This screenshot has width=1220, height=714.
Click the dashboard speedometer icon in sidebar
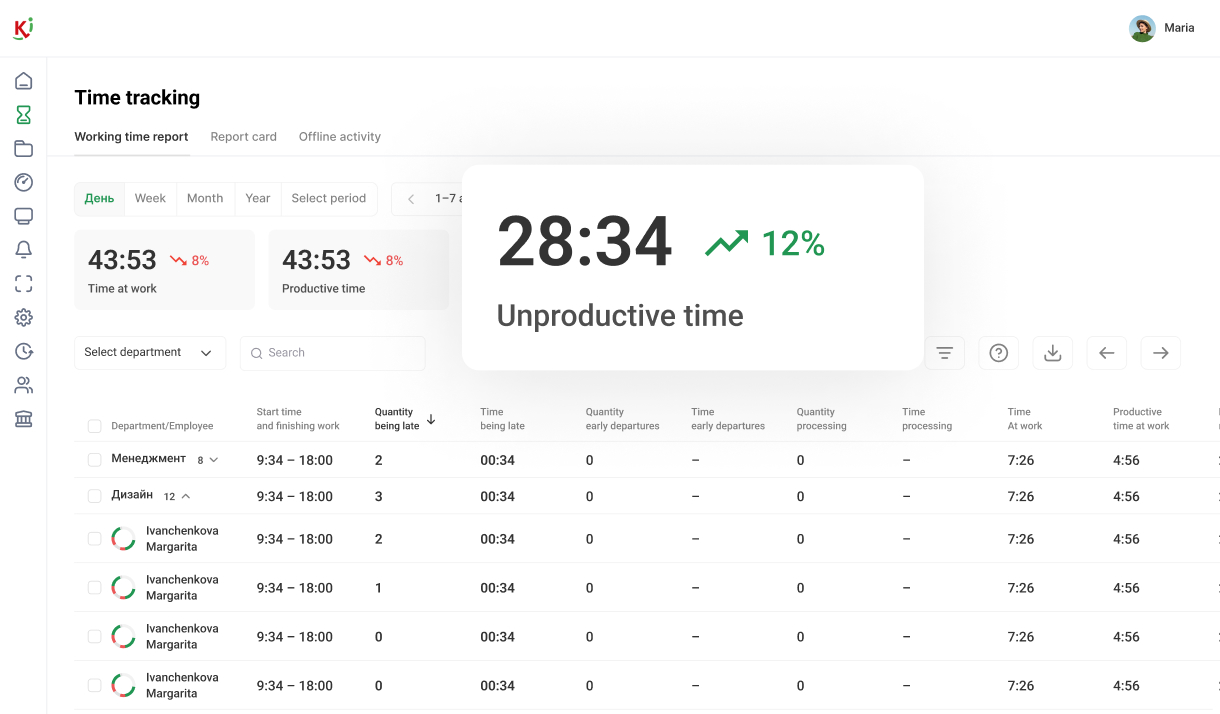[23, 182]
